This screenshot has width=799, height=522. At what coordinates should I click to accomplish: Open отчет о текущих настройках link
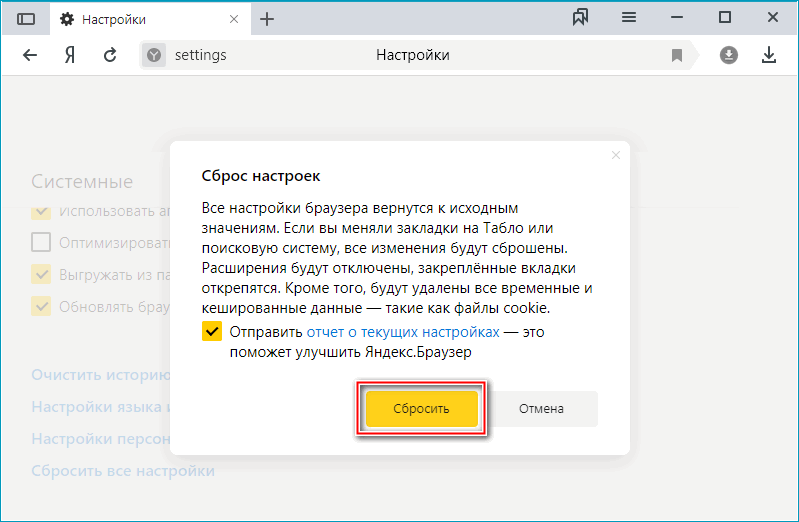coord(403,332)
